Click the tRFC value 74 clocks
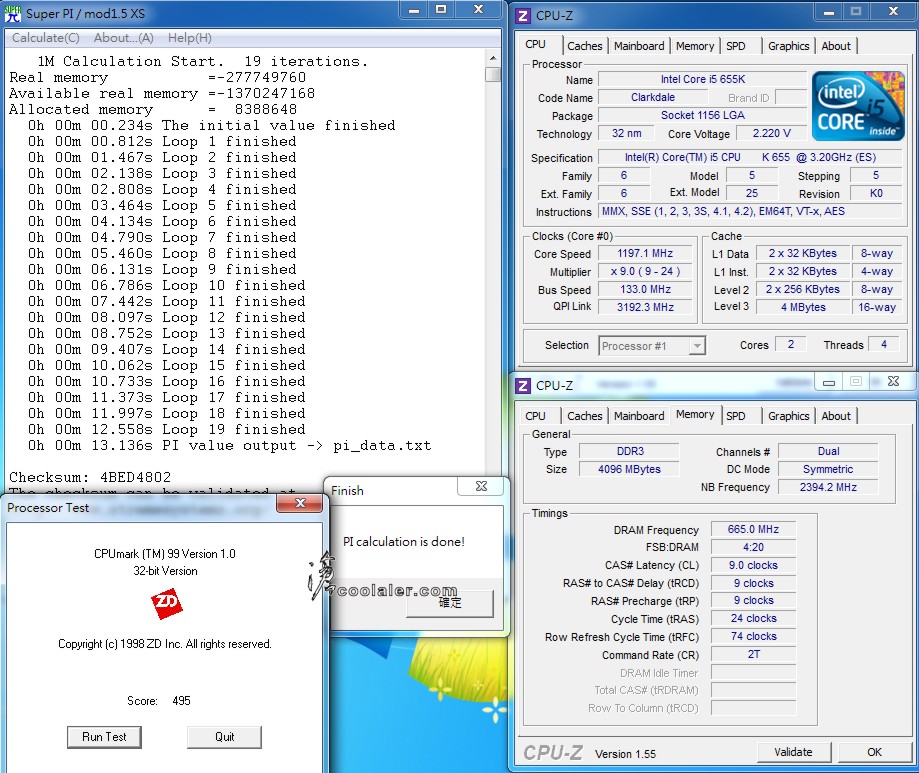Screen dimensions: 919x773 [x=753, y=636]
